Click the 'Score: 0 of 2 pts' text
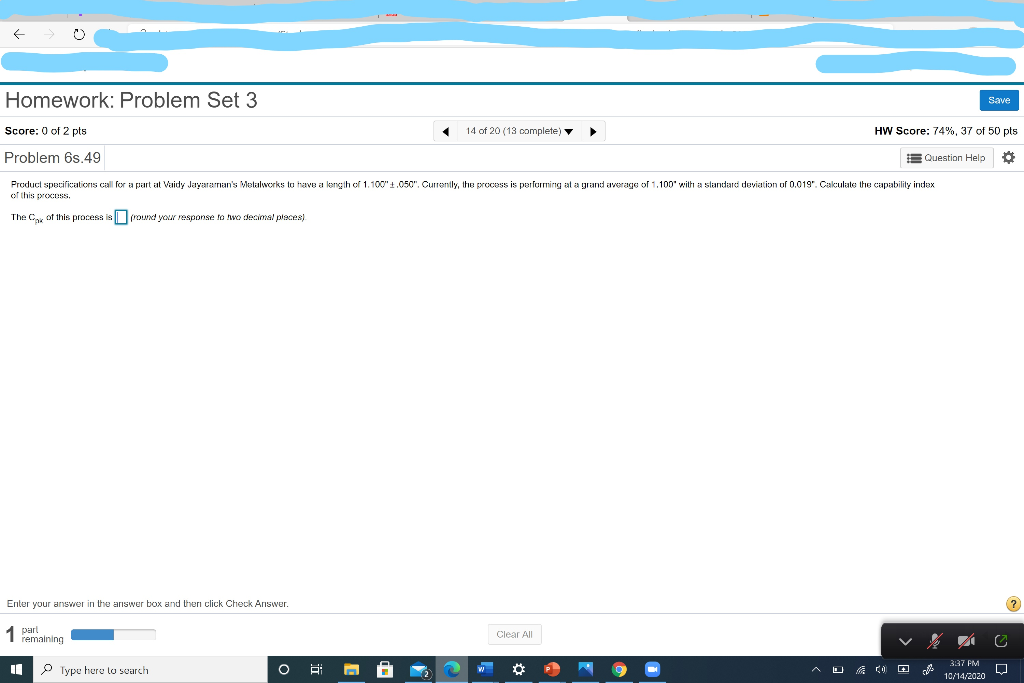The height and width of the screenshot is (683, 1024). pyautogui.click(x=46, y=131)
